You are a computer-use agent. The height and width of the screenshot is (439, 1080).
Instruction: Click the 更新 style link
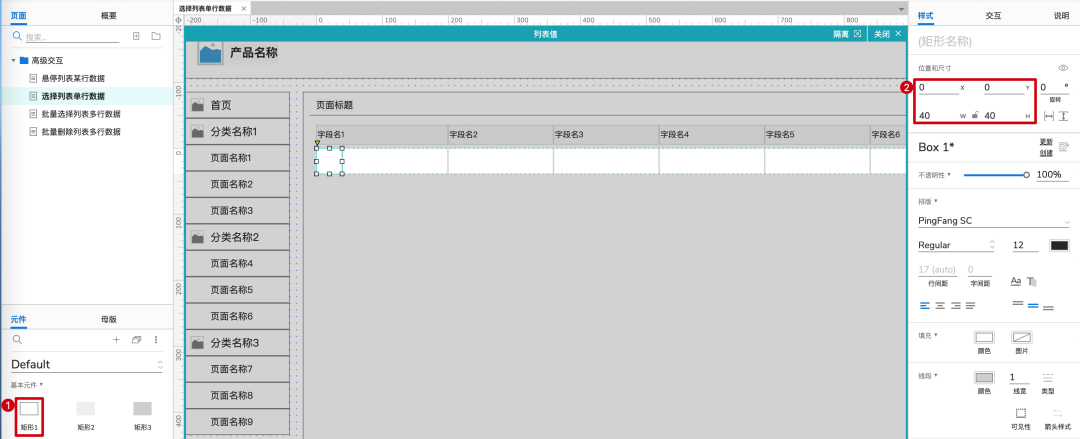[x=1046, y=142]
